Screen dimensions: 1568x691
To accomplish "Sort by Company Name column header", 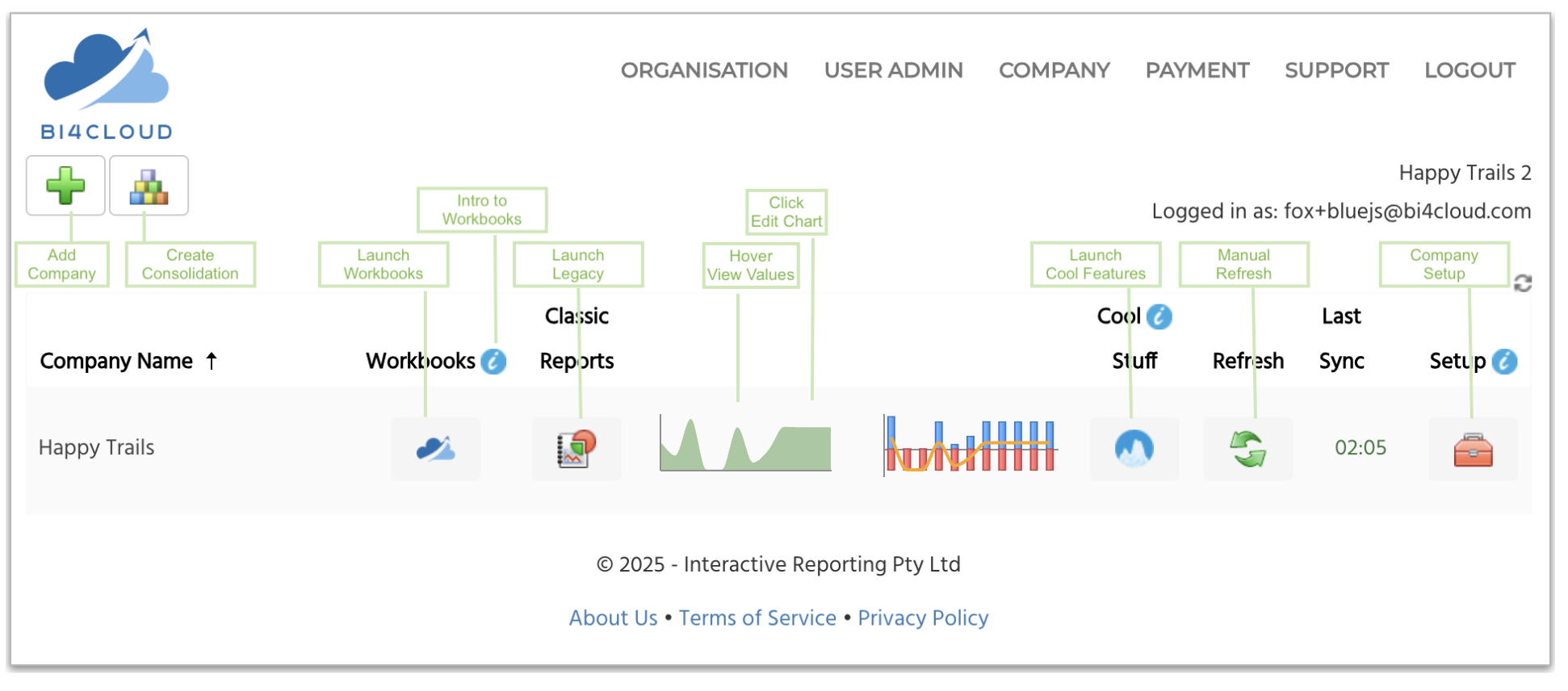I will click(129, 361).
